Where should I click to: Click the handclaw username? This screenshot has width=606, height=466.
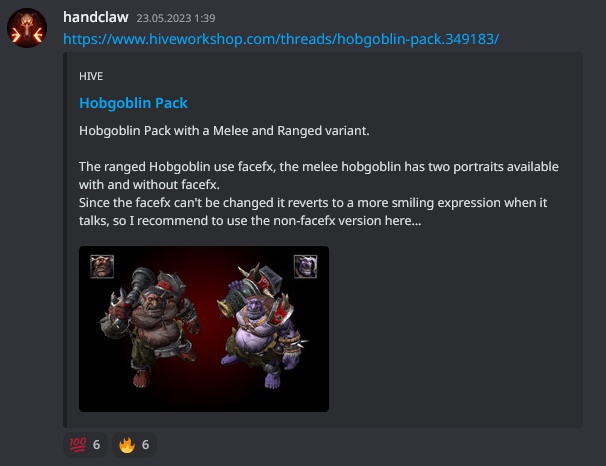tap(95, 17)
